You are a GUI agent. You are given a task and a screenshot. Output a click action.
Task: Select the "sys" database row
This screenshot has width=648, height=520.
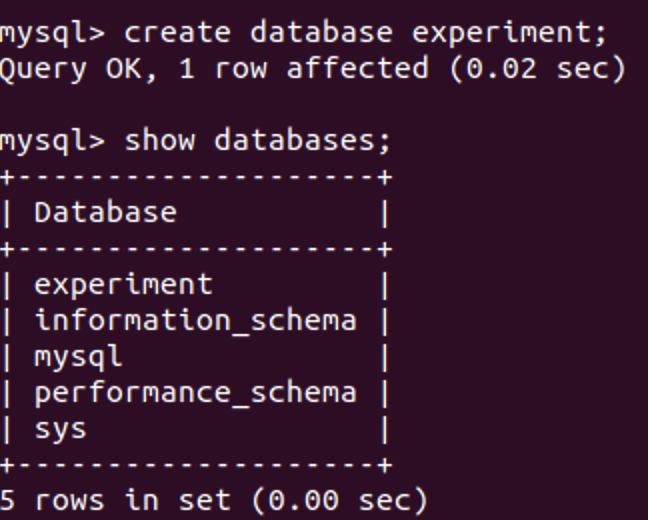tap(60, 429)
